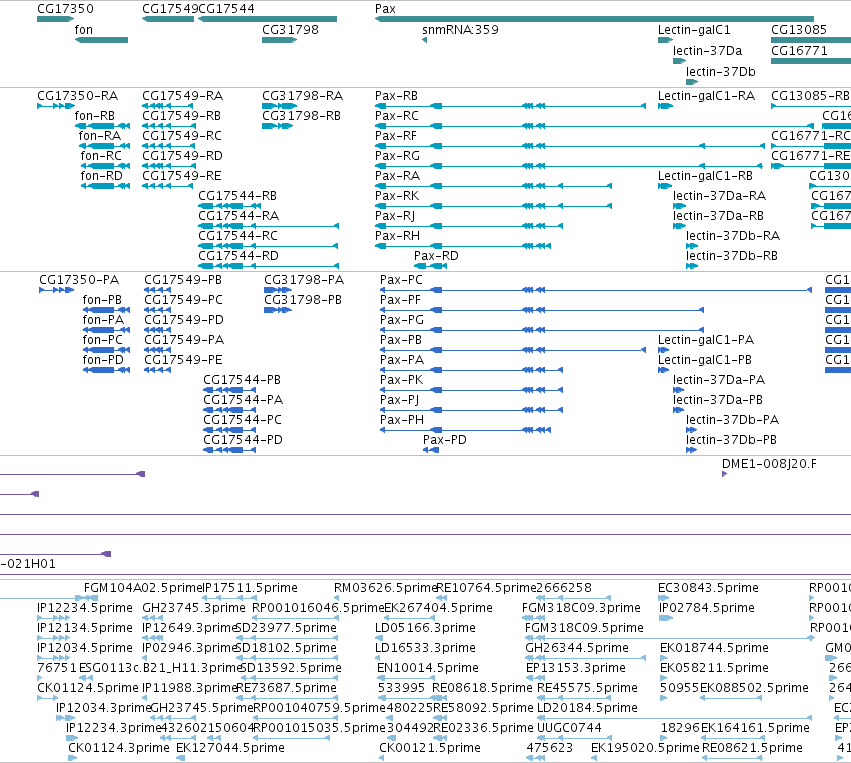Select protein Pax-PG label

[402, 320]
